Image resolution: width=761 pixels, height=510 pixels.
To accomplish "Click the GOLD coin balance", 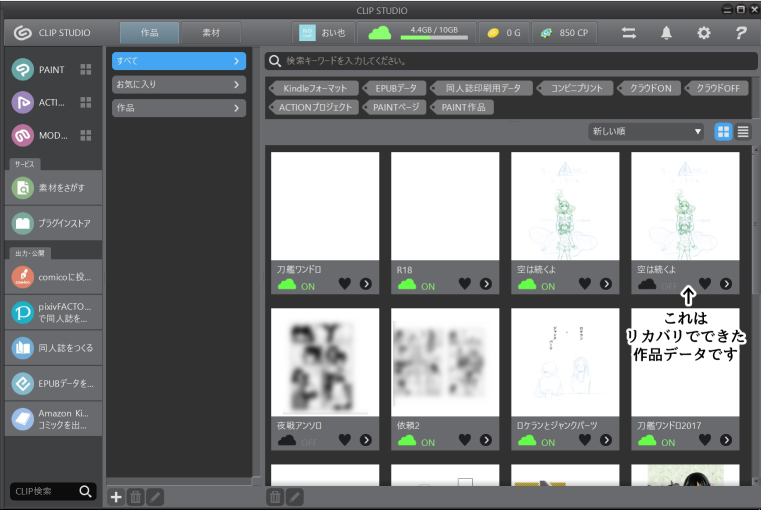I will point(504,33).
